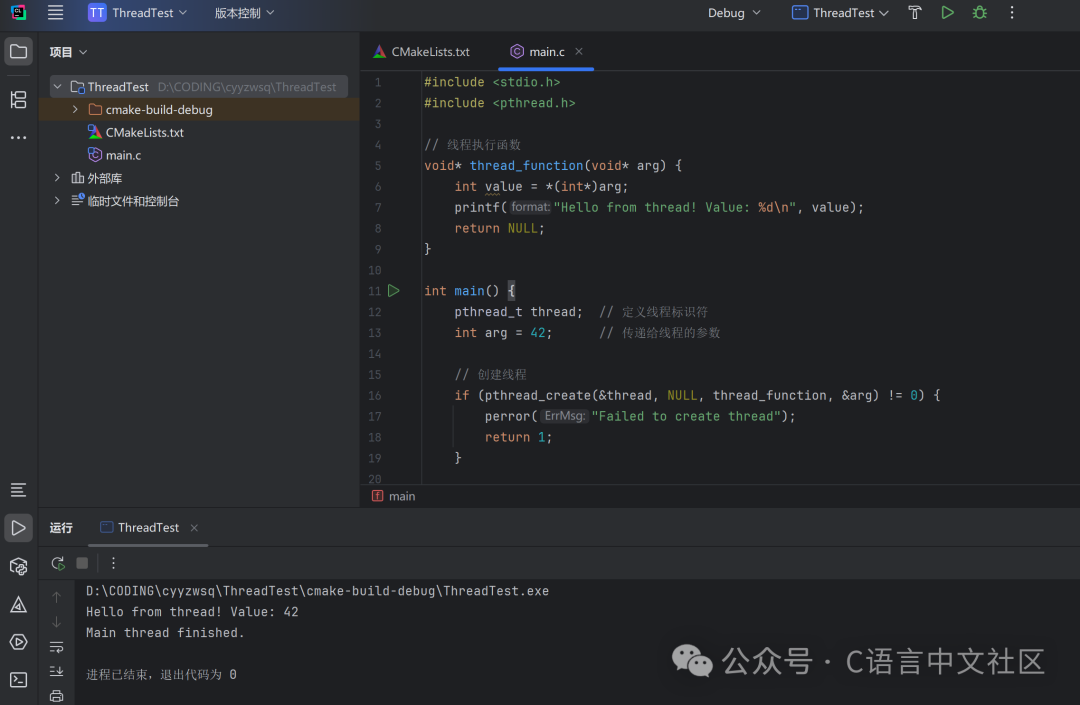Select main.c in project tree
The image size is (1080, 705).
pos(123,155)
